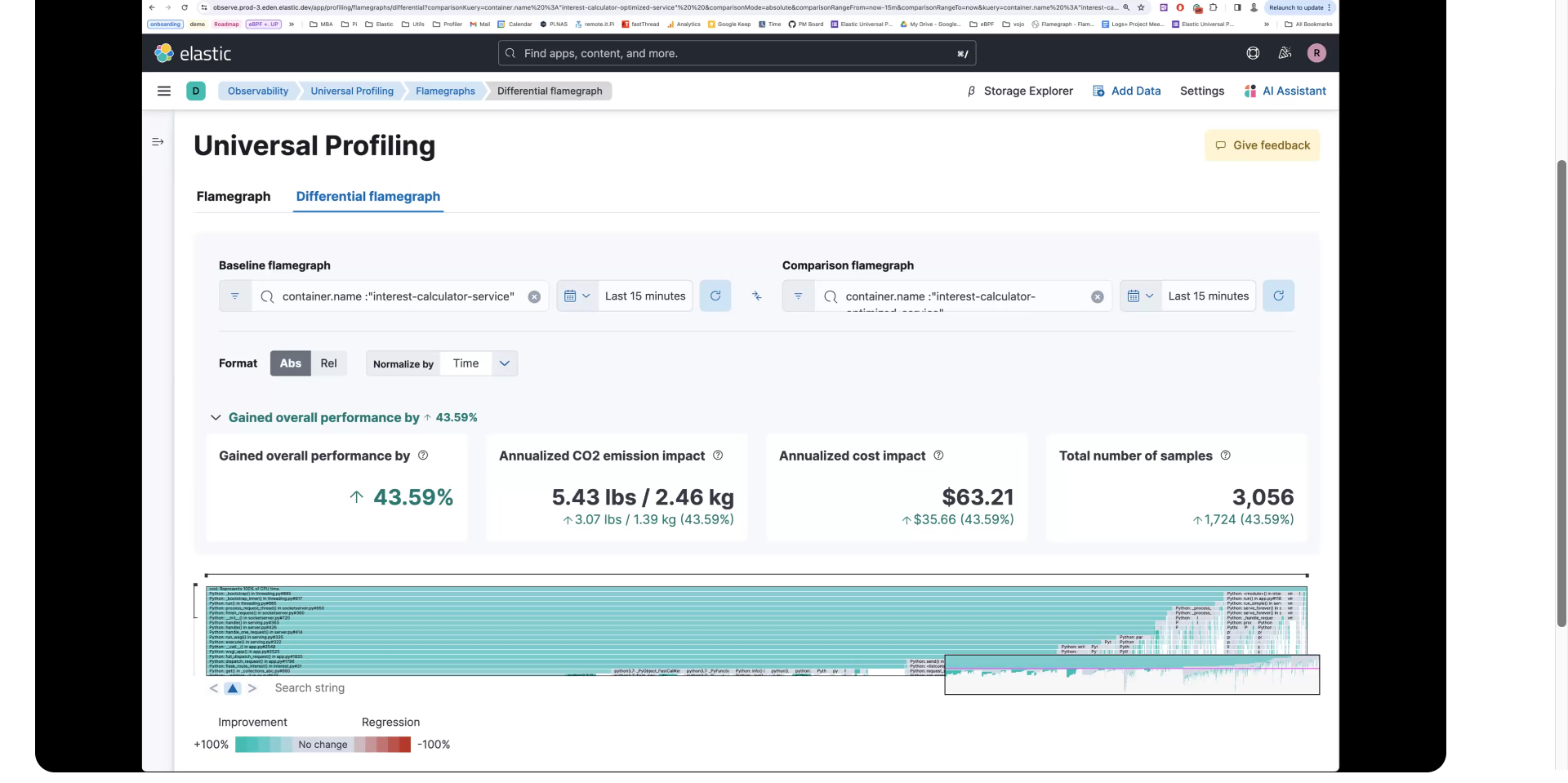The height and width of the screenshot is (783, 1568).
Task: Click Give feedback button
Action: [x=1262, y=145]
